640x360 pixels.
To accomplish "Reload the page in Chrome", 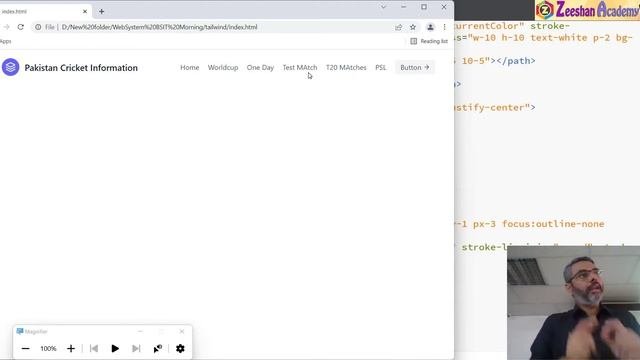I will click(x=20, y=27).
